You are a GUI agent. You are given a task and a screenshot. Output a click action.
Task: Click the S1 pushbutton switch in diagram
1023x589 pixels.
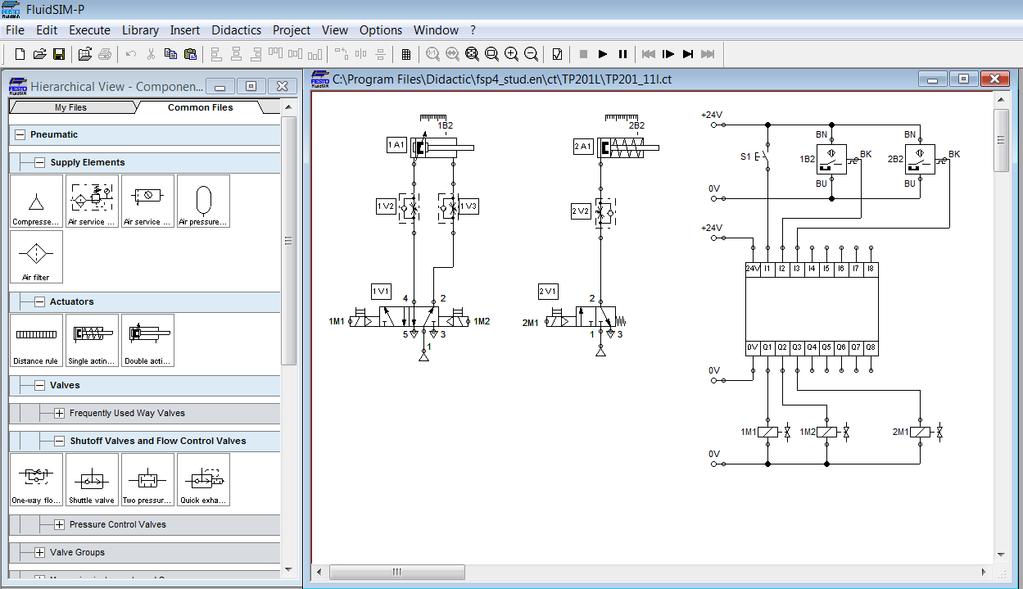[x=761, y=157]
